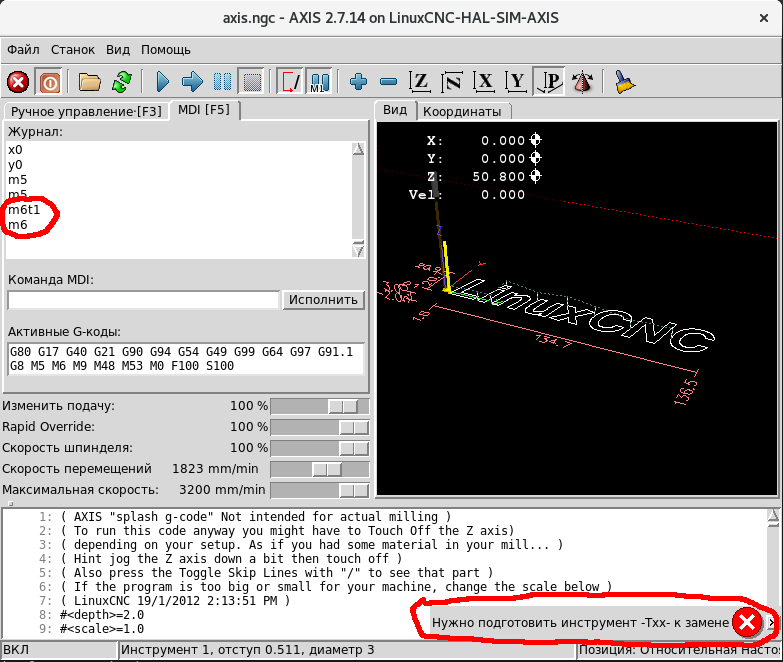
Task: Toggle skip lines with slash icon
Action: (291, 82)
